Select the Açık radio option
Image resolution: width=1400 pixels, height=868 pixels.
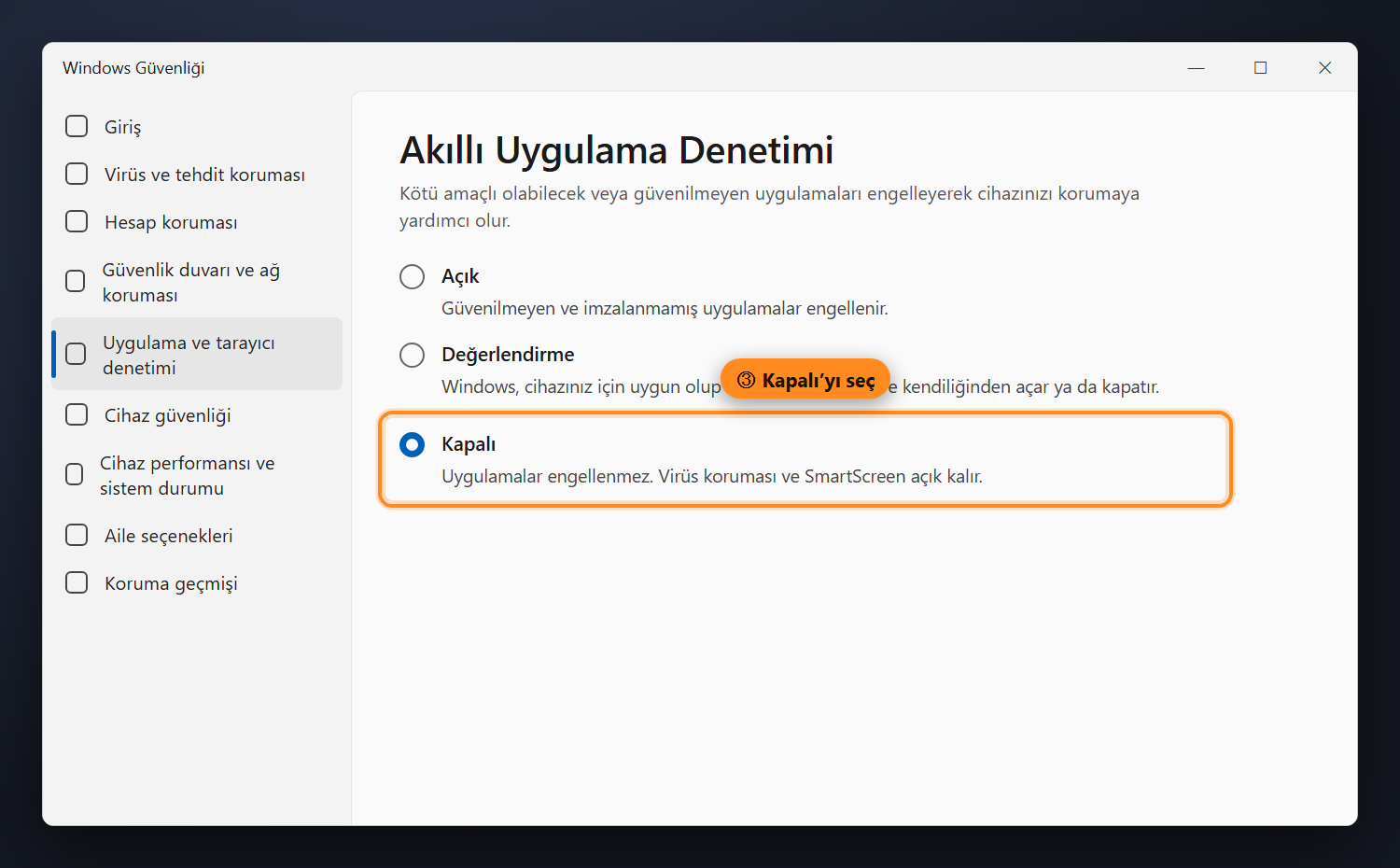pyautogui.click(x=412, y=276)
